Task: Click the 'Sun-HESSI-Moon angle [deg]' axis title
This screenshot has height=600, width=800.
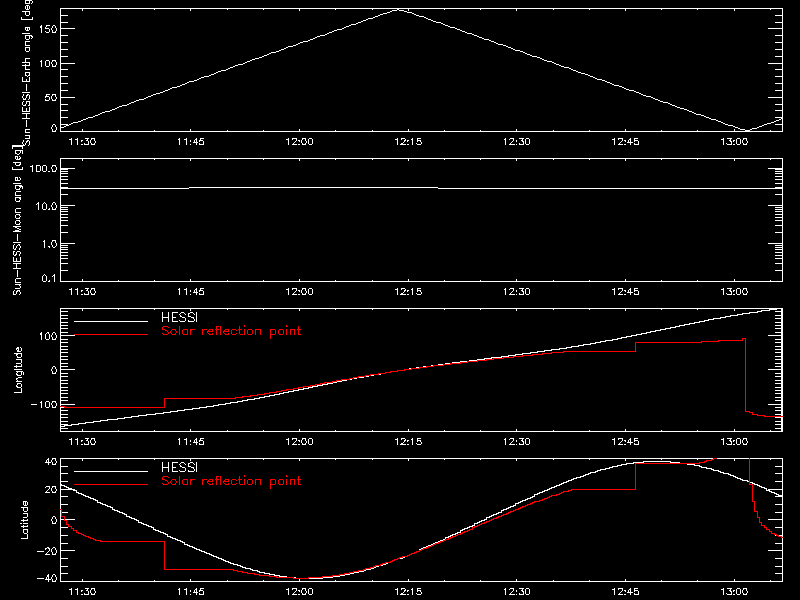Action: (x=17, y=220)
